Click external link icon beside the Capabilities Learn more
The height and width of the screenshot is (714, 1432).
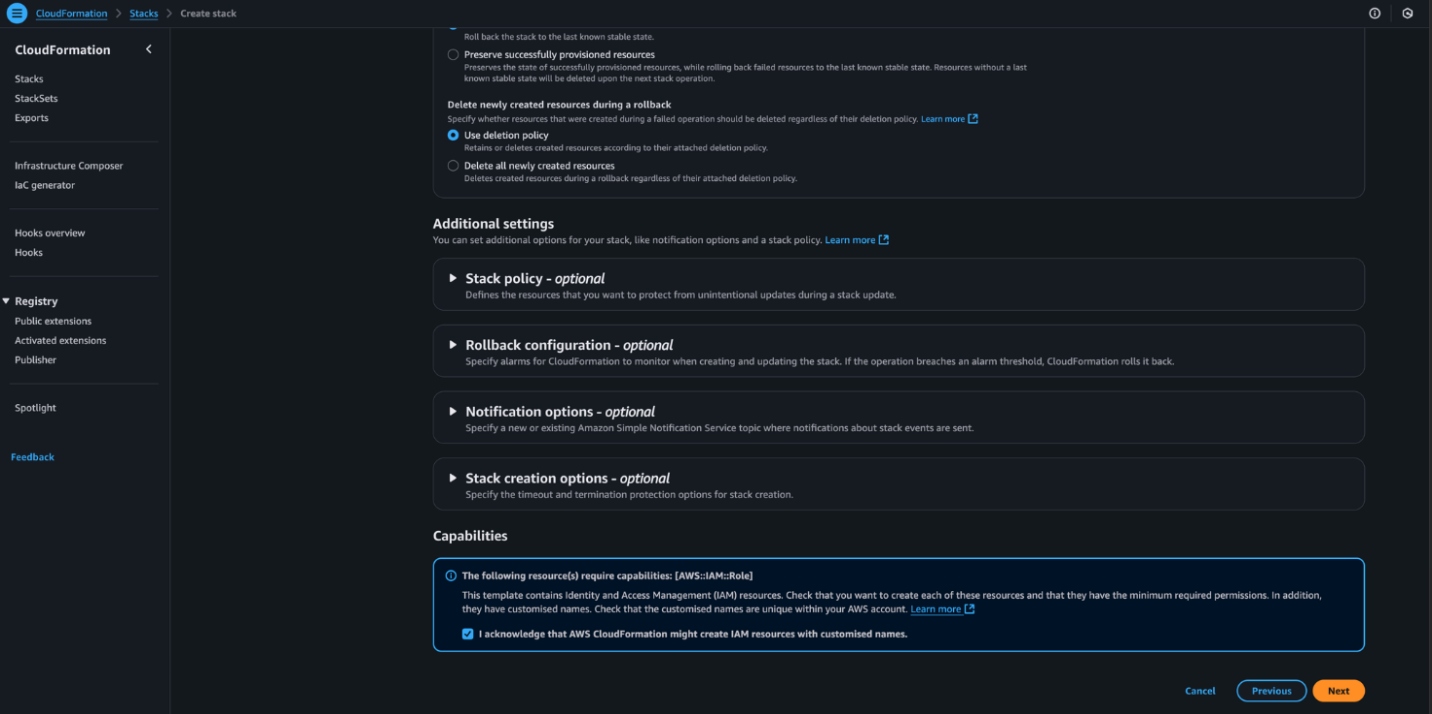969,609
